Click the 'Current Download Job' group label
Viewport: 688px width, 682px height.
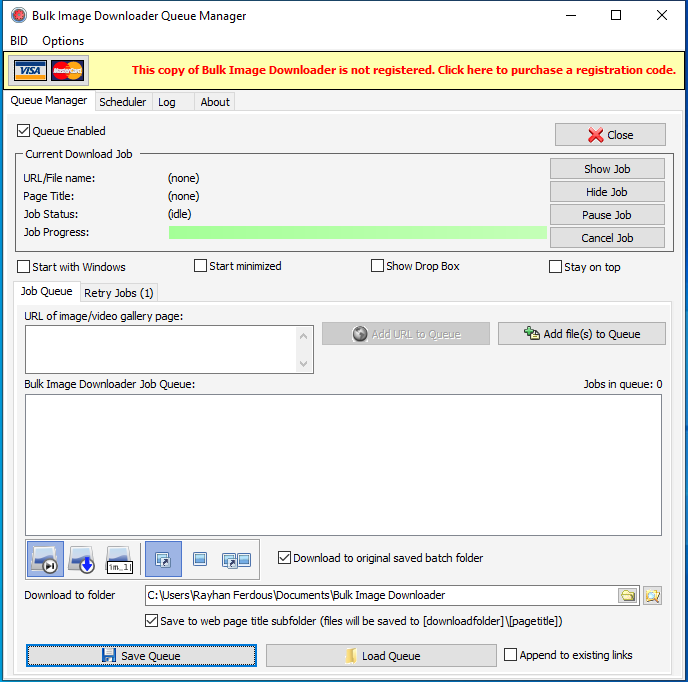(79, 154)
